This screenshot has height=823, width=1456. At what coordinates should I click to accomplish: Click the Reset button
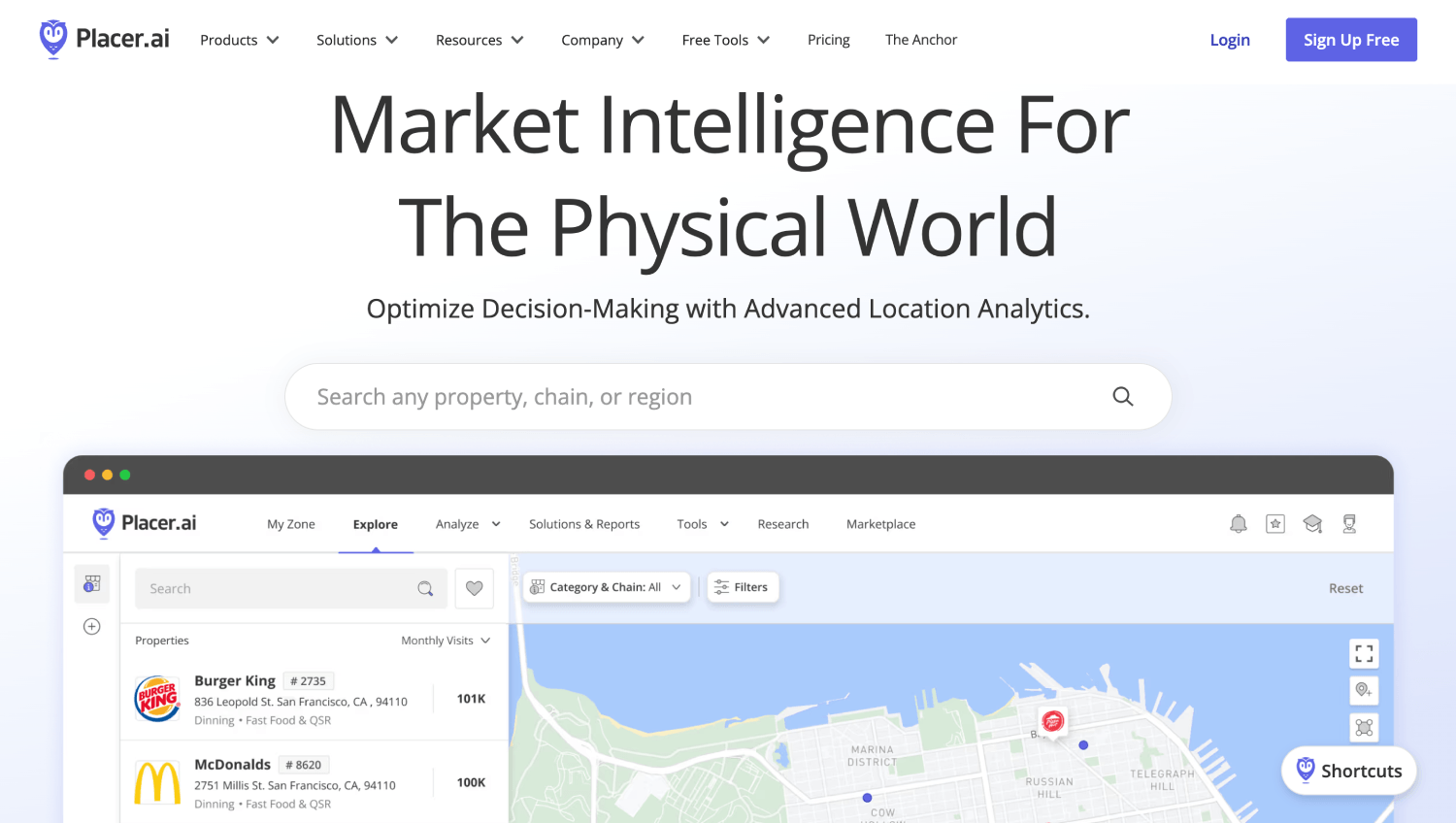(x=1346, y=588)
